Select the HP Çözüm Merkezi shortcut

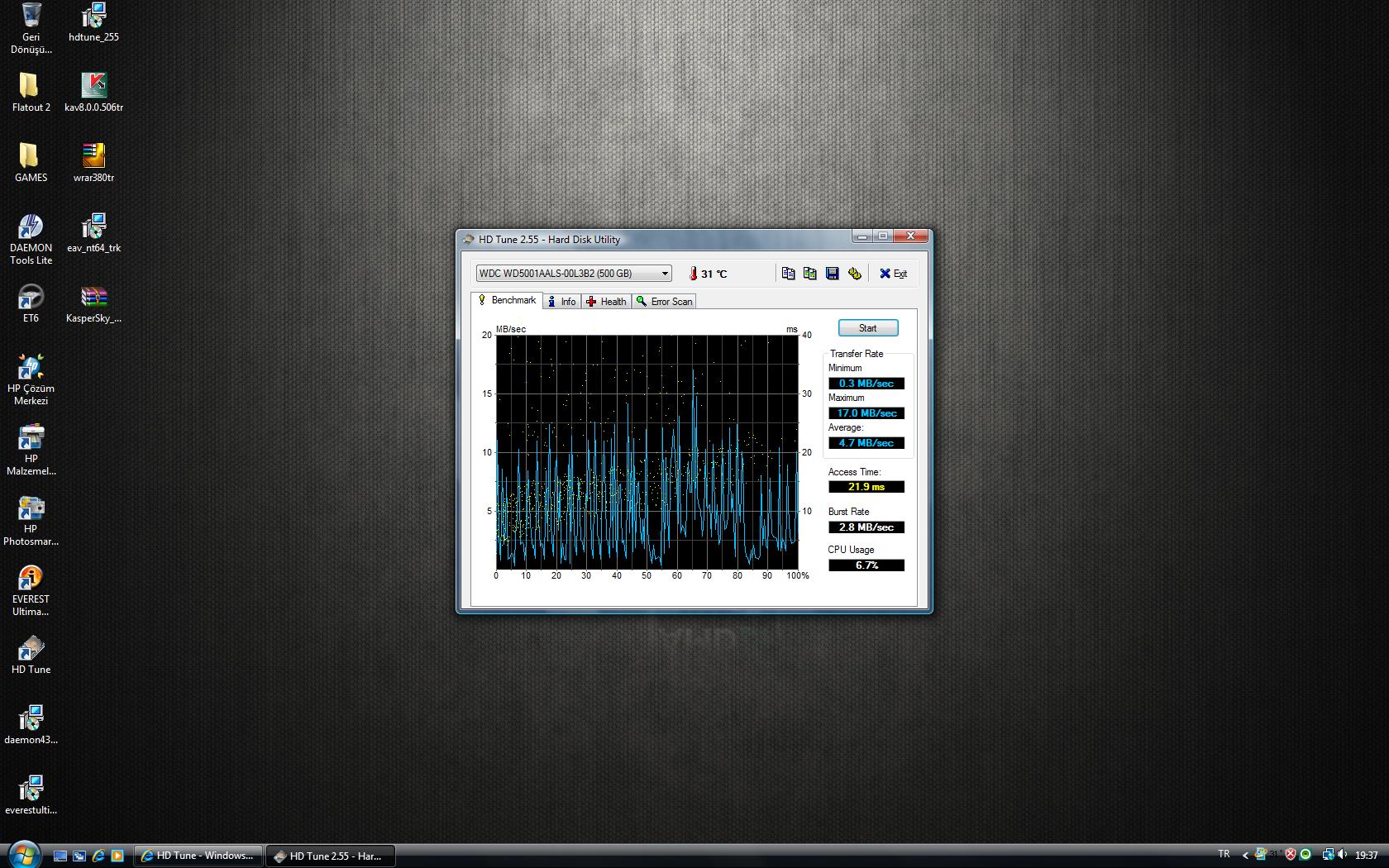click(31, 380)
